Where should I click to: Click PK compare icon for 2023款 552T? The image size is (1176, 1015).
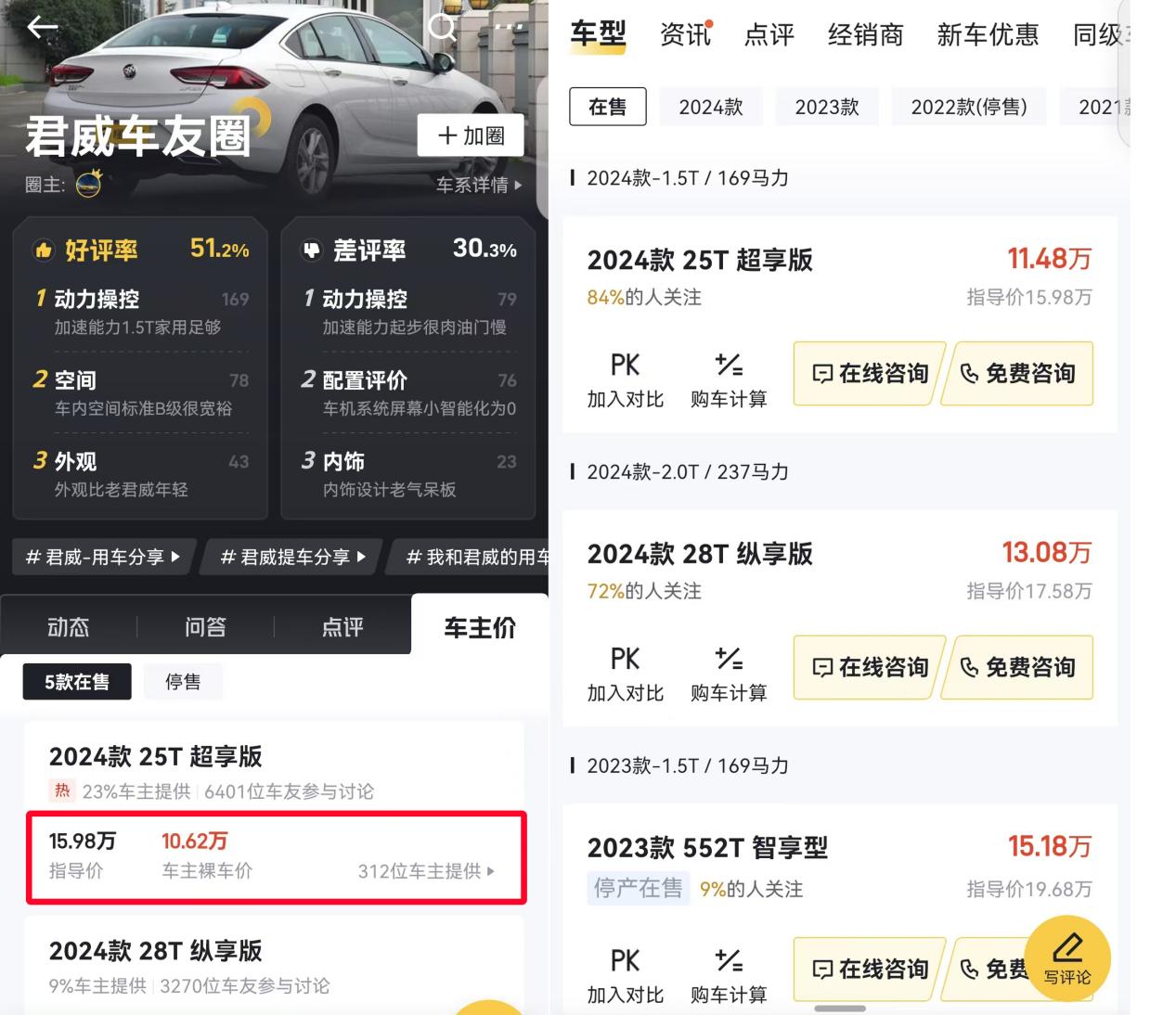click(x=625, y=960)
